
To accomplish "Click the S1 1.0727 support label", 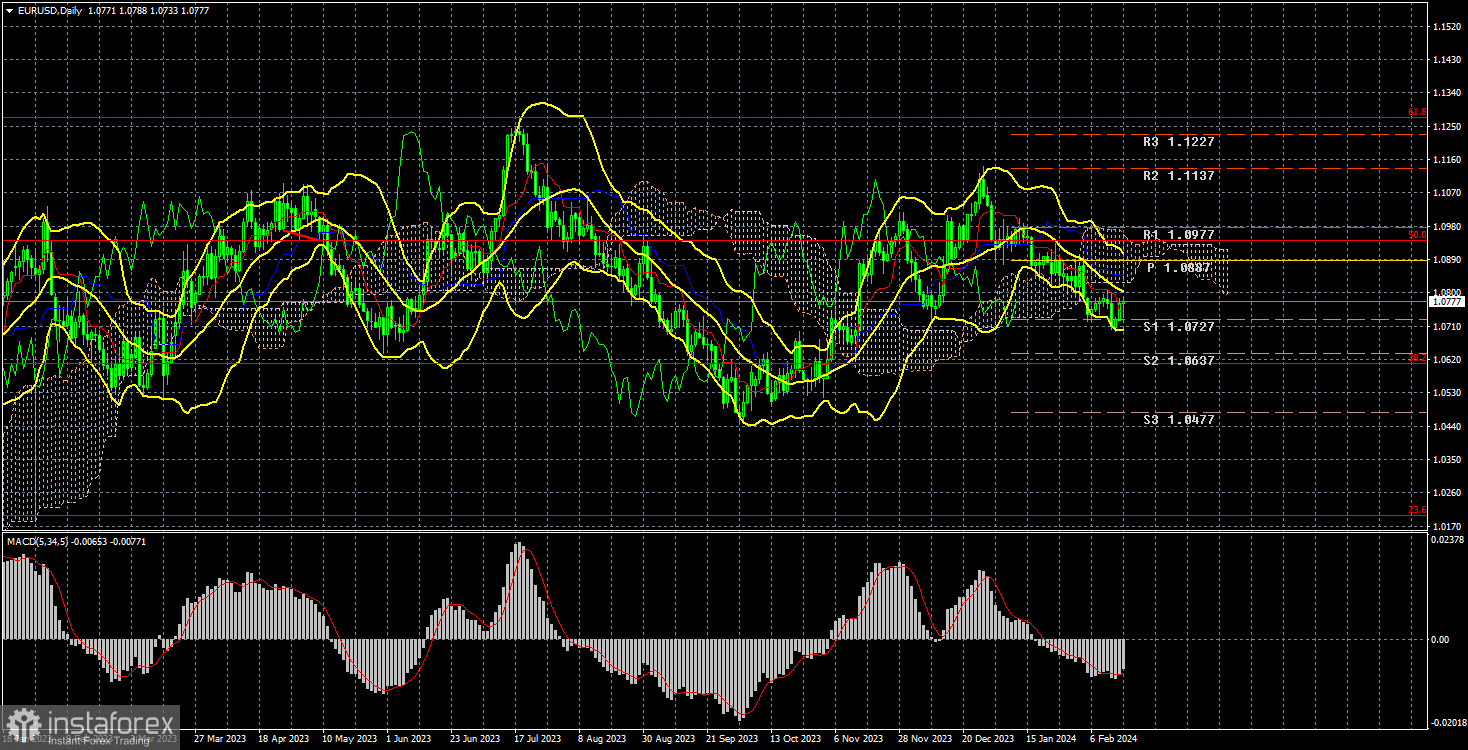I will click(x=1179, y=327).
